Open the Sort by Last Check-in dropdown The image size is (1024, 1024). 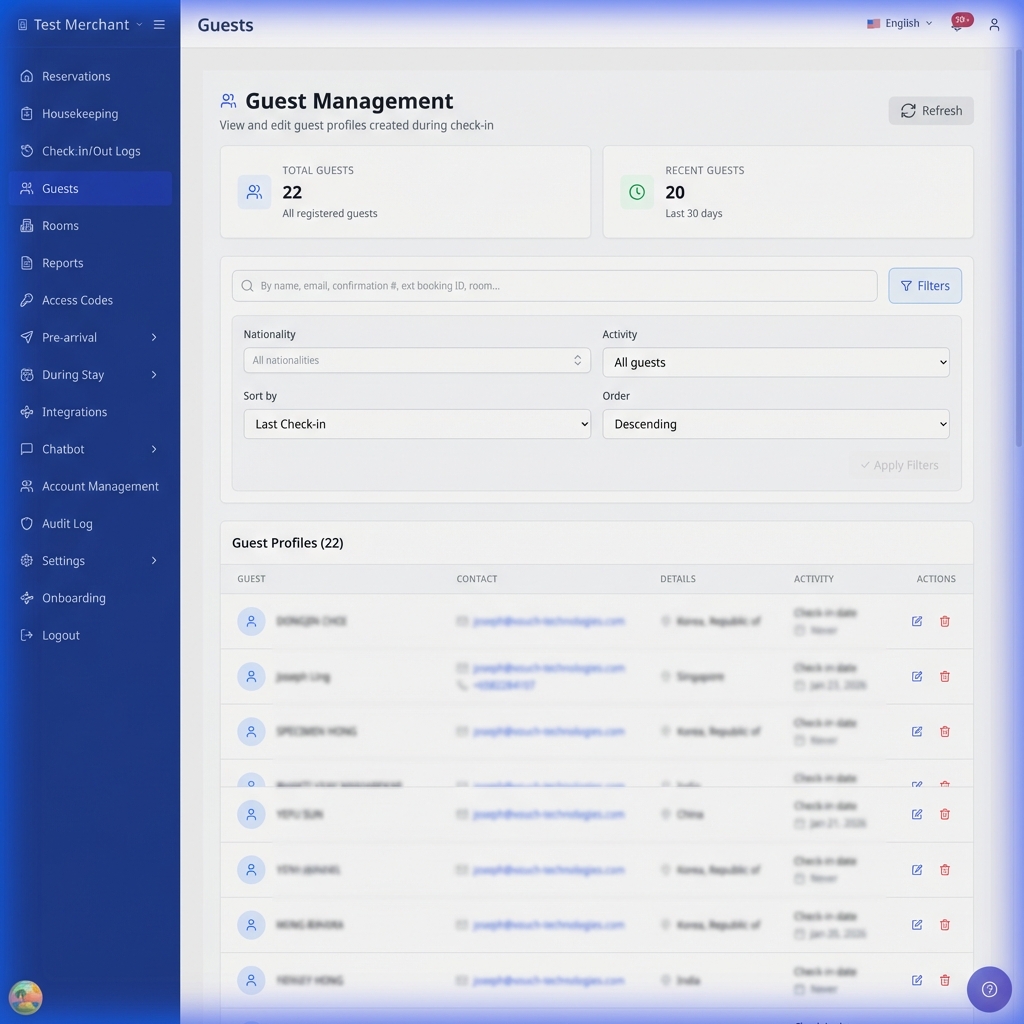click(417, 424)
